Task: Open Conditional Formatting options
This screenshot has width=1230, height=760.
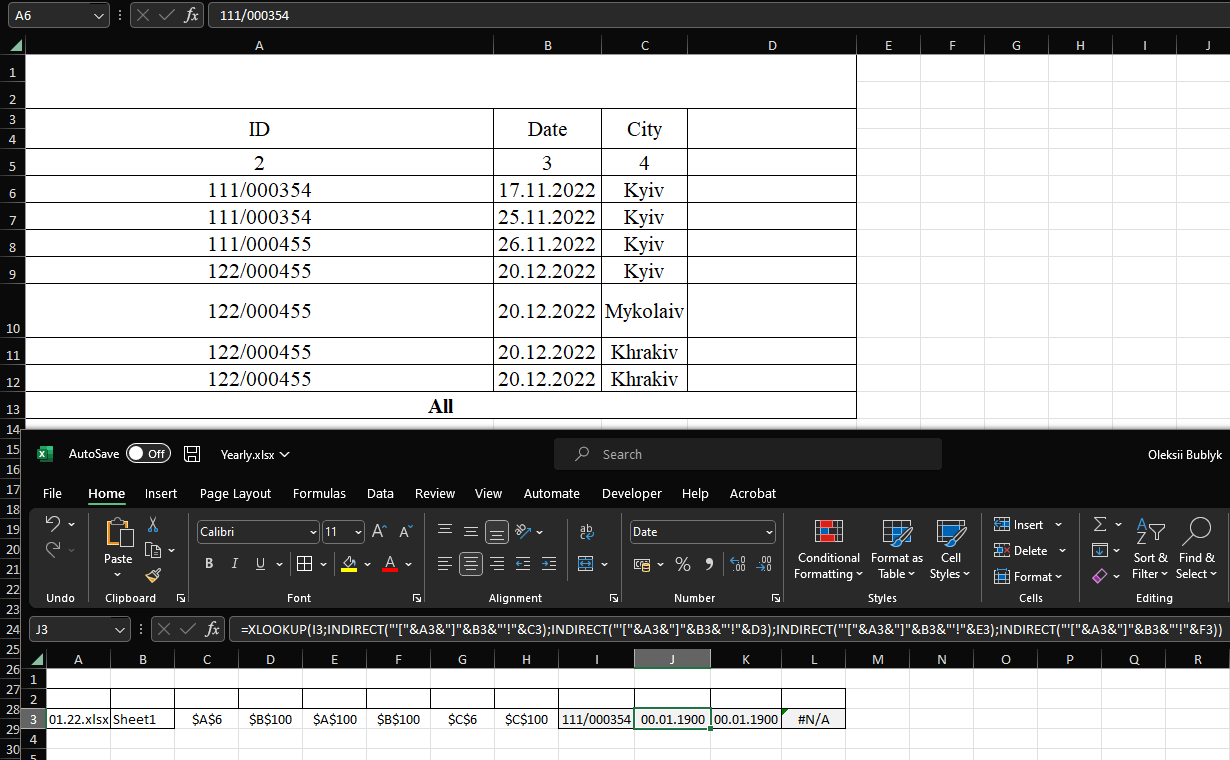Action: coord(828,550)
